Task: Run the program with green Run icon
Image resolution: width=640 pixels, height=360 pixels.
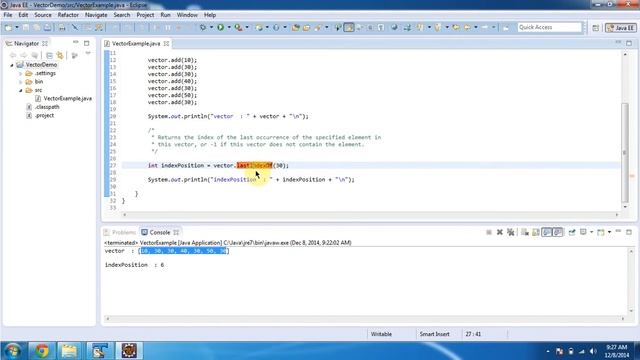Action: coord(220,27)
